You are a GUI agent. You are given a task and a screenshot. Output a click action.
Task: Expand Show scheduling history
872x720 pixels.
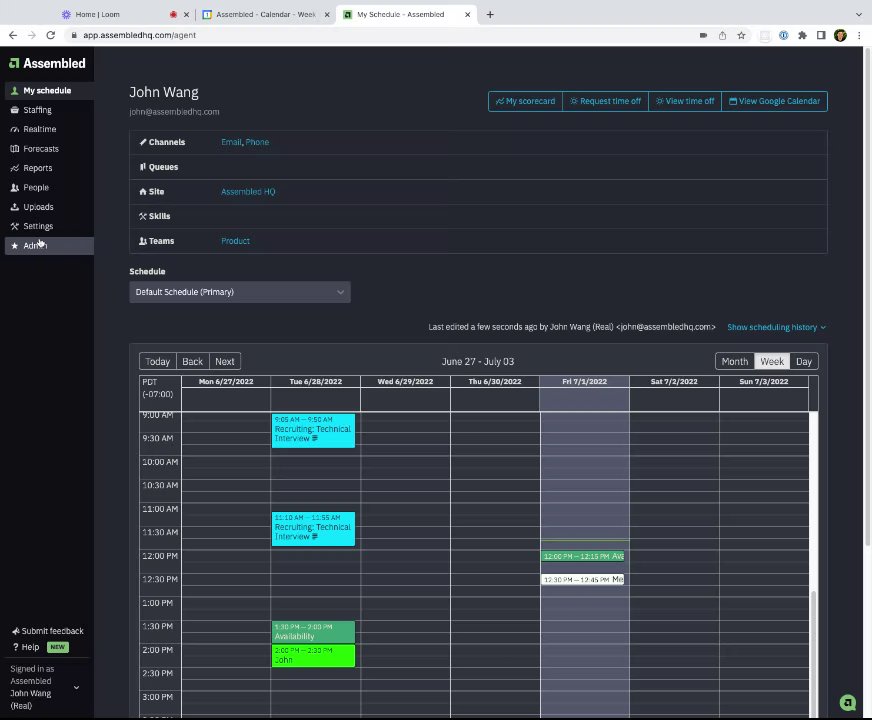coord(776,327)
